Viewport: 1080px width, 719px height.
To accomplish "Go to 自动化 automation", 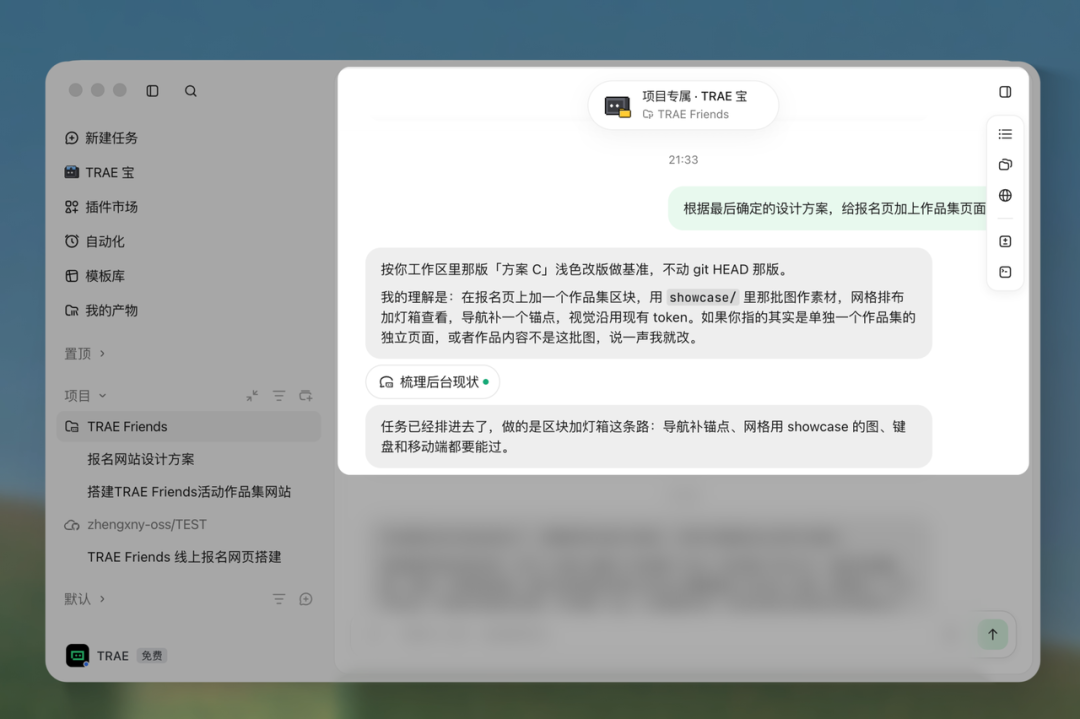I will [x=94, y=241].
